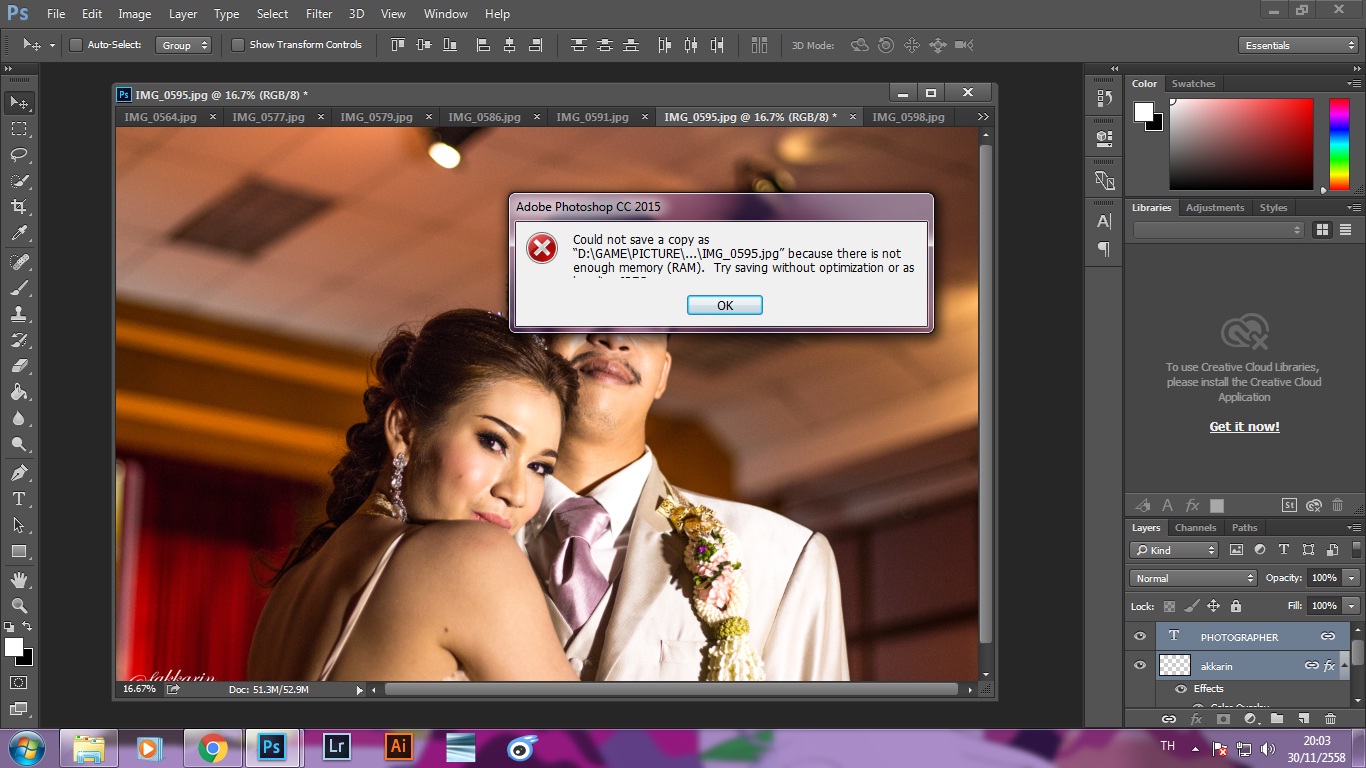Switch to the Adjustments tab
The width and height of the screenshot is (1366, 768).
tap(1215, 208)
